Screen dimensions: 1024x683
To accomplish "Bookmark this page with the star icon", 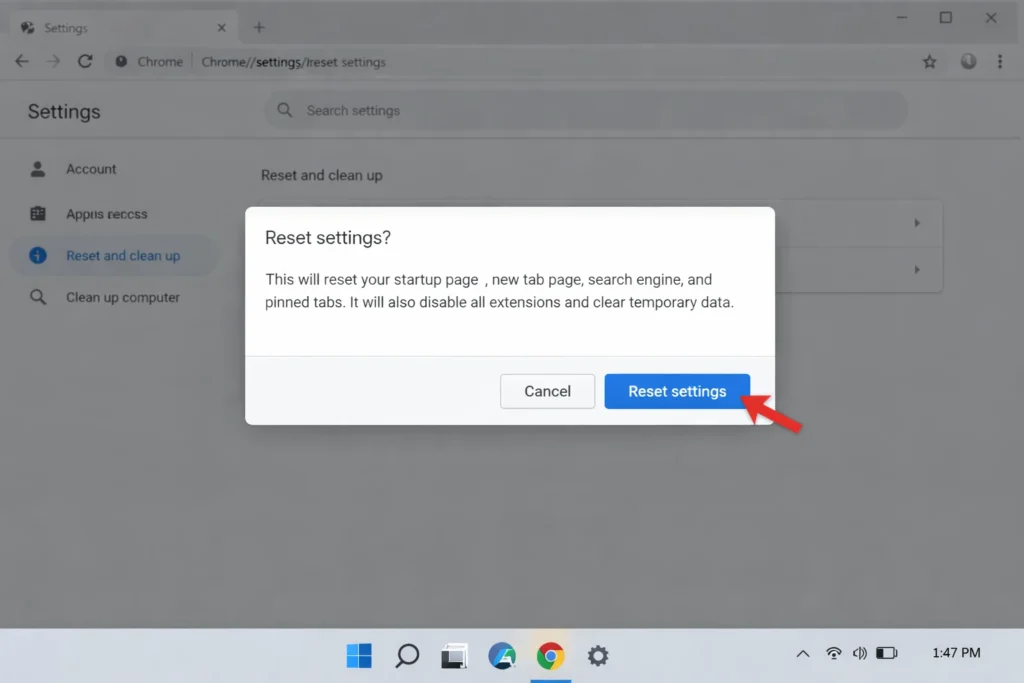I will (x=929, y=61).
